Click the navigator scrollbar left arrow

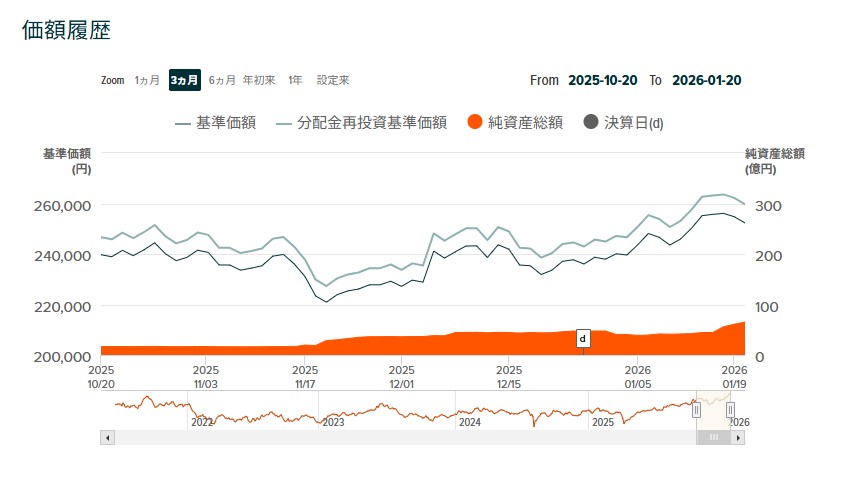coord(106,437)
